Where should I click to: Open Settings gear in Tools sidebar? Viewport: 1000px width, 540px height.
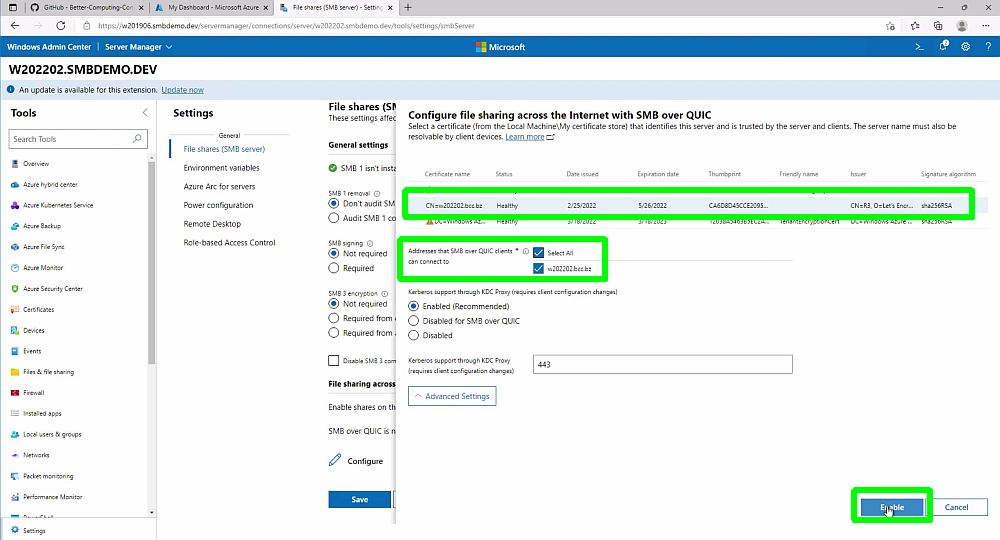(15, 530)
